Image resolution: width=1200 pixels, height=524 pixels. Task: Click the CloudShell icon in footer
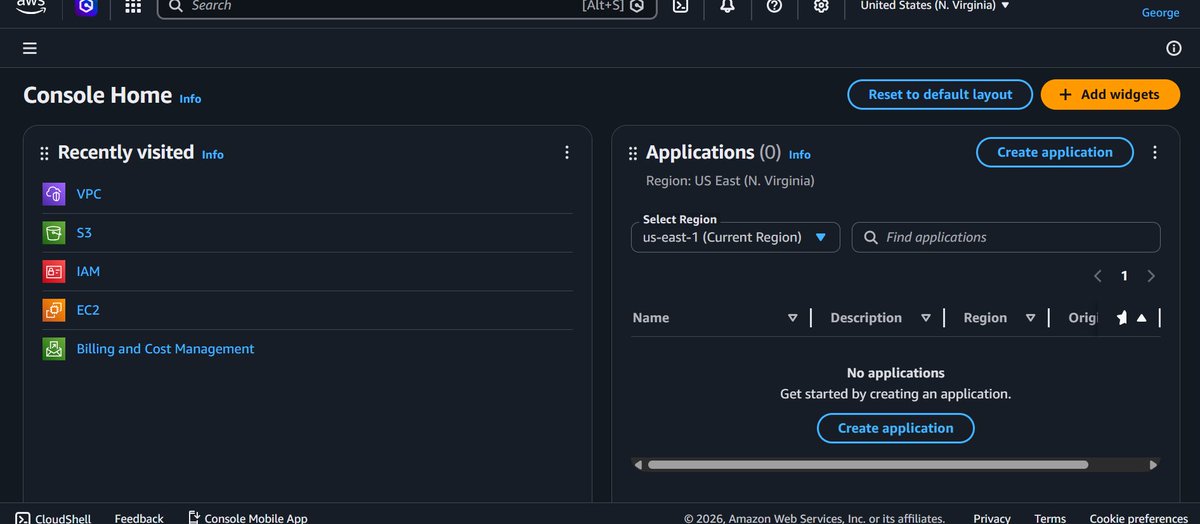[22, 518]
